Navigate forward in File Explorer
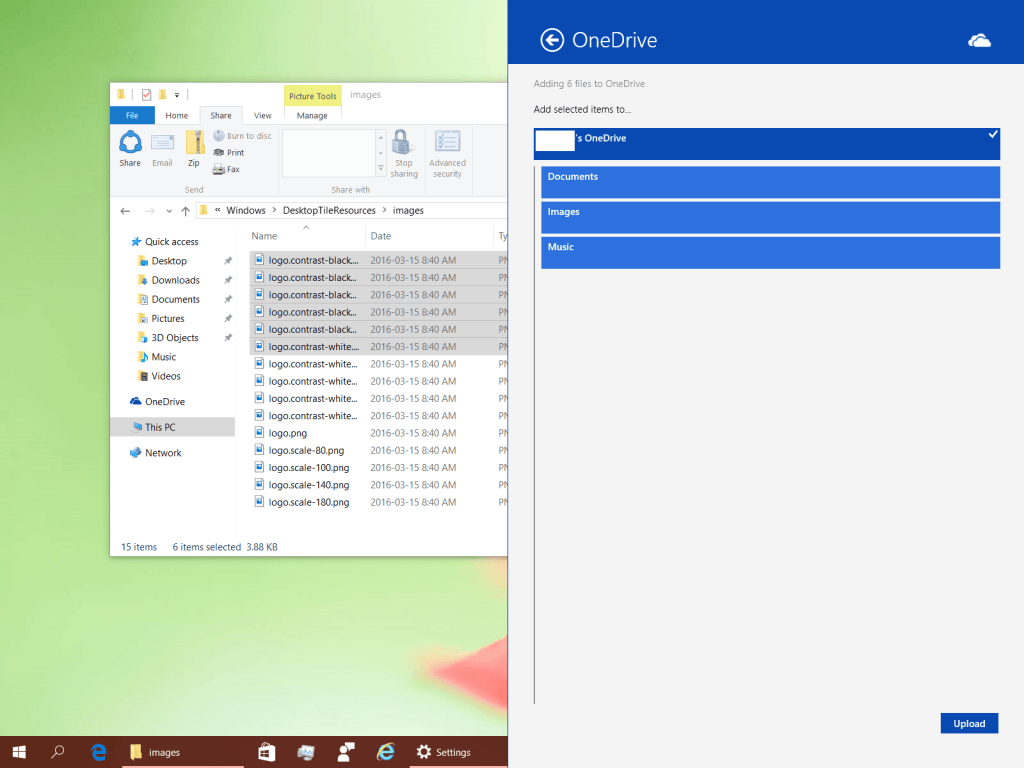This screenshot has width=1024, height=768. tap(150, 211)
